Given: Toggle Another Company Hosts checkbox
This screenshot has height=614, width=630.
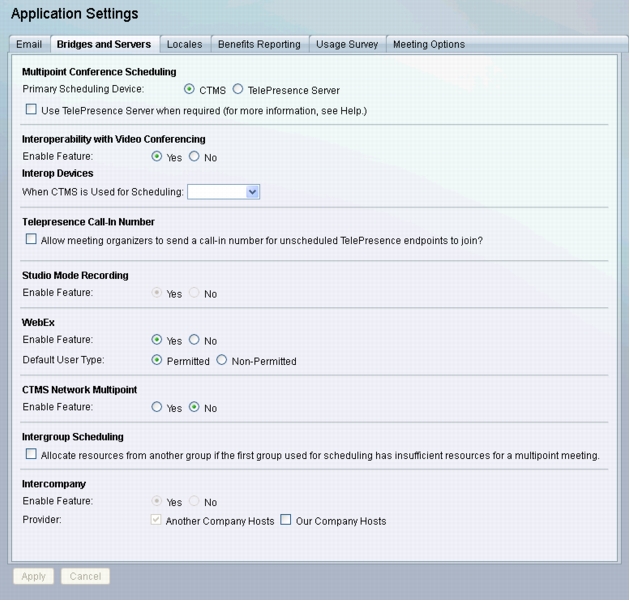Looking at the screenshot, I should click(155, 520).
